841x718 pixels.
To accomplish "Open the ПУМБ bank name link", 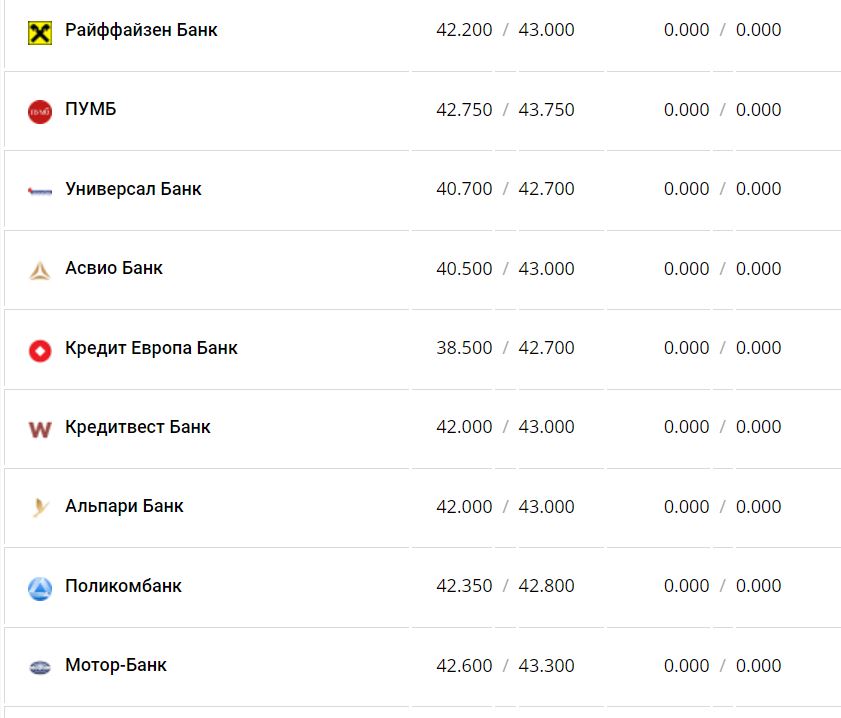I will (91, 109).
